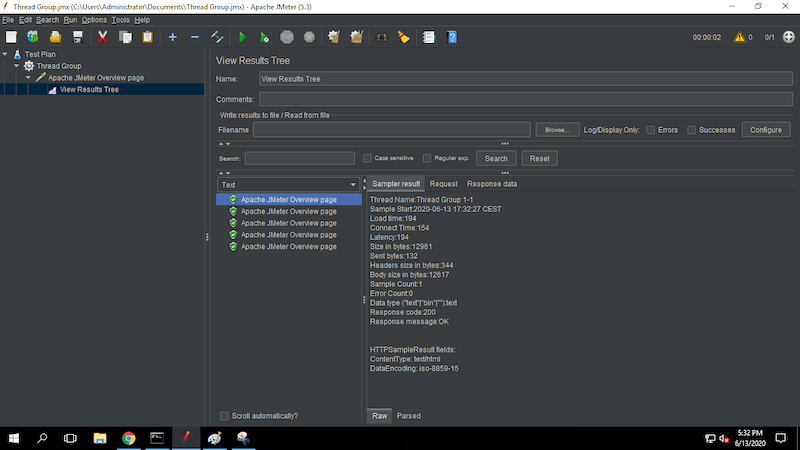Image resolution: width=800 pixels, height=450 pixels.
Task: Select the Sampler result tab
Action: click(396, 184)
